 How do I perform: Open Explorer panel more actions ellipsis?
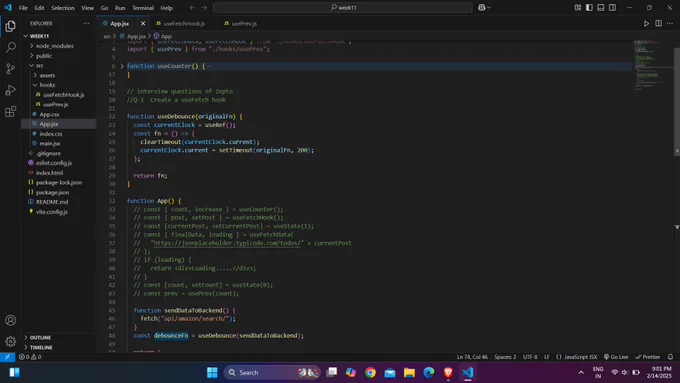pos(86,23)
